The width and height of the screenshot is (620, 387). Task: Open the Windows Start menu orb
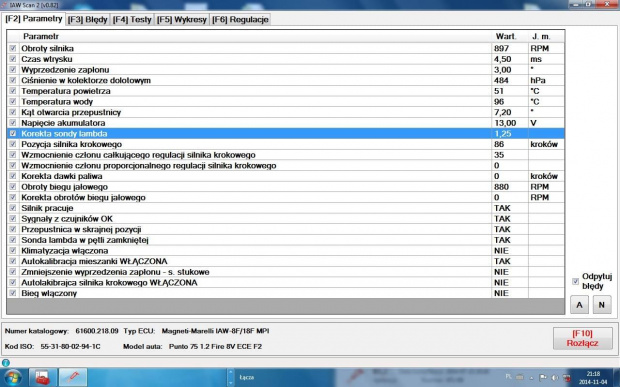coord(13,378)
